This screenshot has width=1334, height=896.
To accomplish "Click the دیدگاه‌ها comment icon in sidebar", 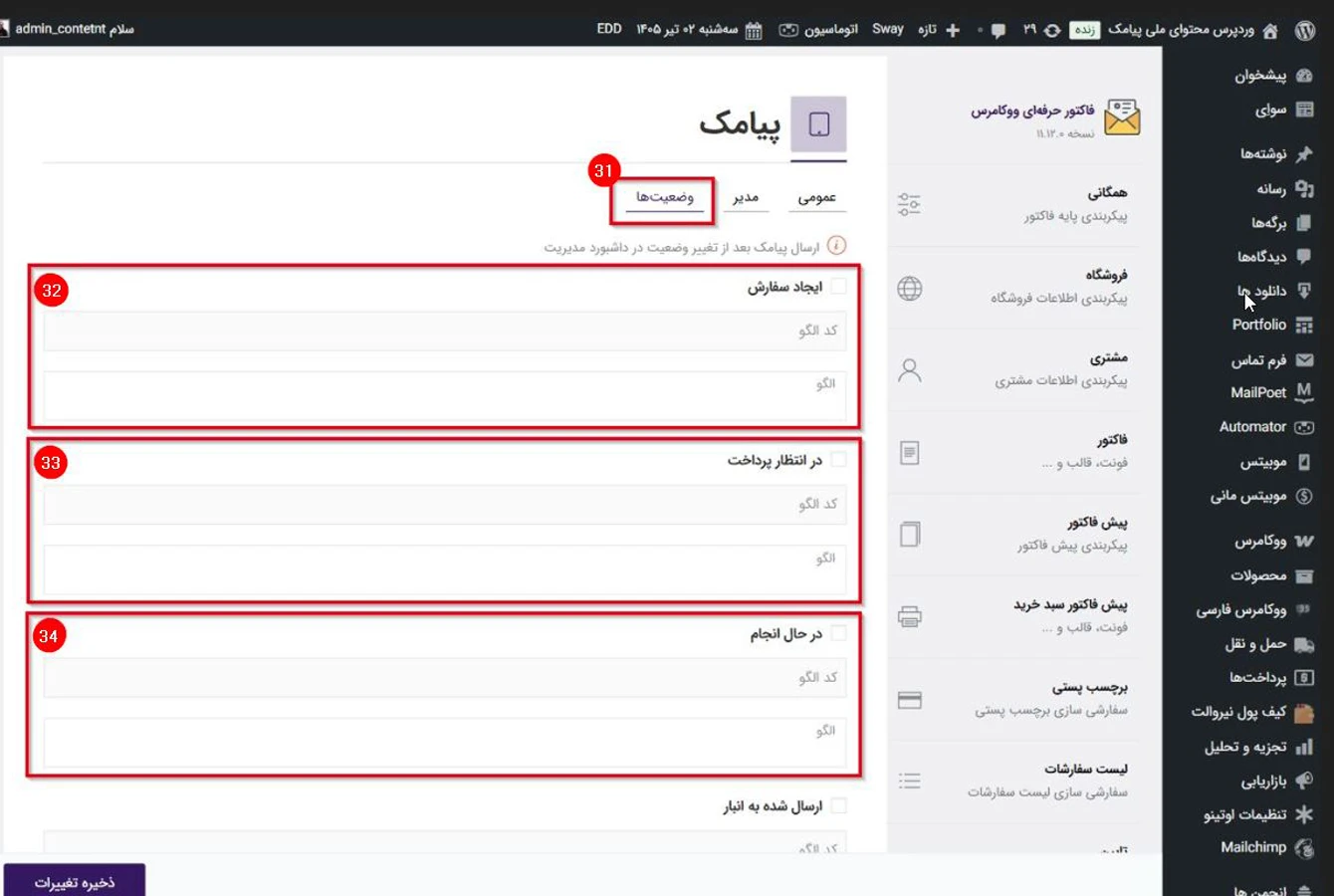I will [1304, 256].
